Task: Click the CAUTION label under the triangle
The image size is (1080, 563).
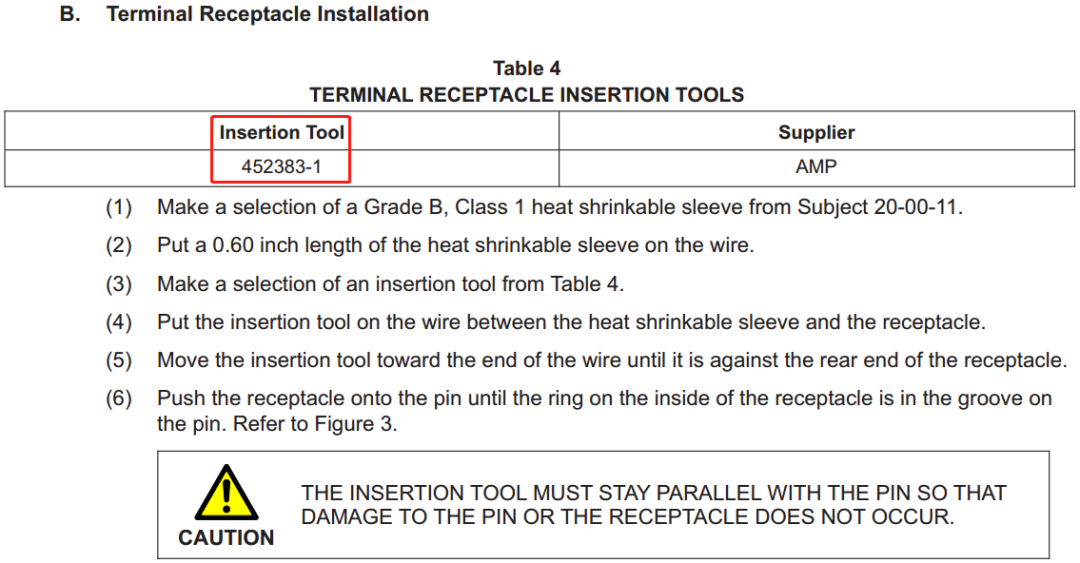Action: coord(226,538)
